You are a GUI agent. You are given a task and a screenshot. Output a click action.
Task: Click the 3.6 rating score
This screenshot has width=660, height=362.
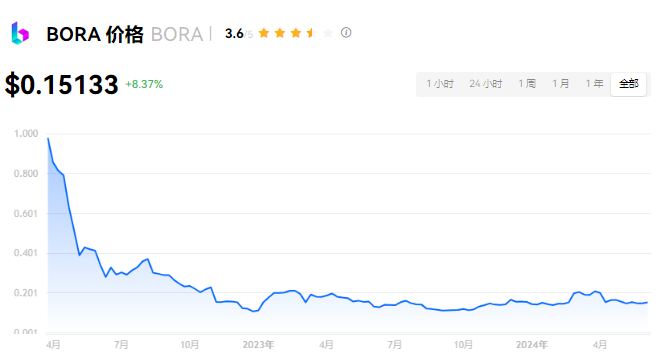234,33
